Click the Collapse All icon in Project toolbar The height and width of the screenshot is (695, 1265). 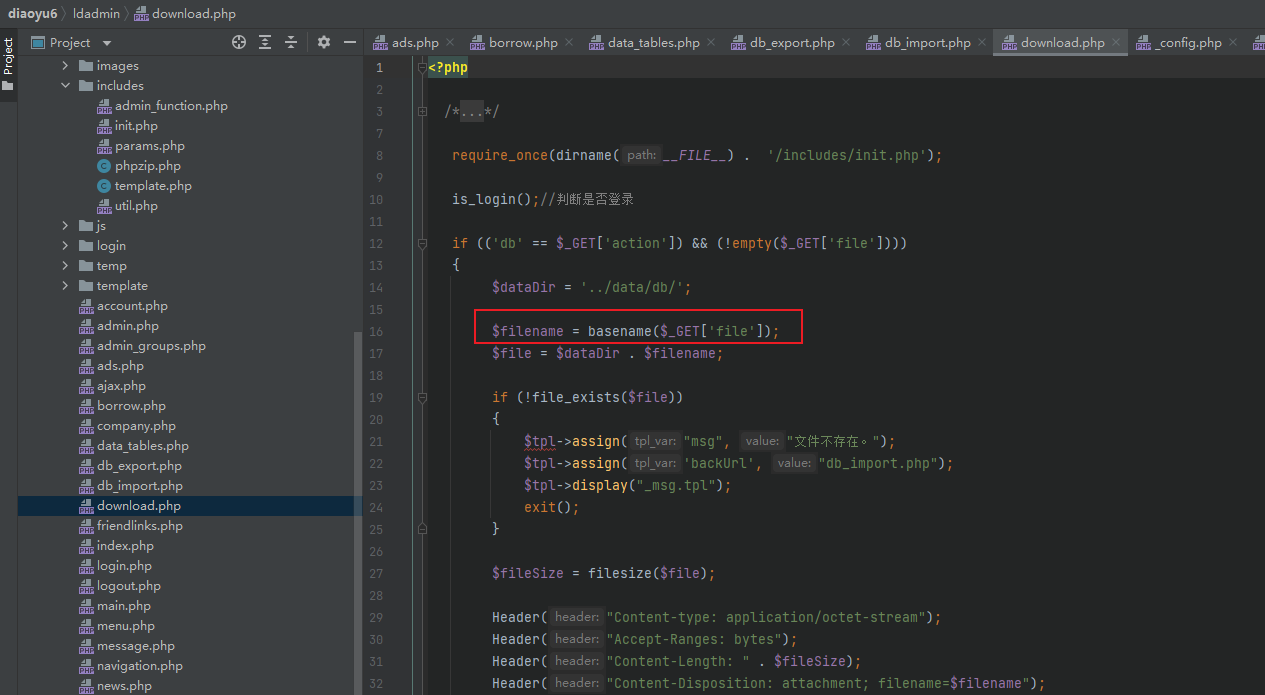click(291, 42)
